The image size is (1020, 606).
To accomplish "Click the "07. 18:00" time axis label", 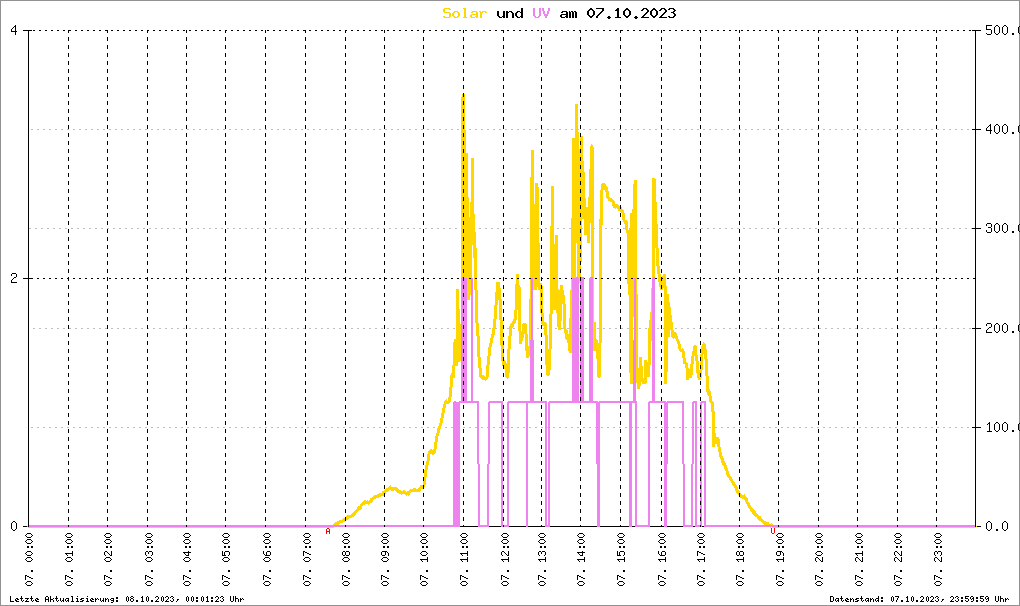I will pyautogui.click(x=741, y=562).
